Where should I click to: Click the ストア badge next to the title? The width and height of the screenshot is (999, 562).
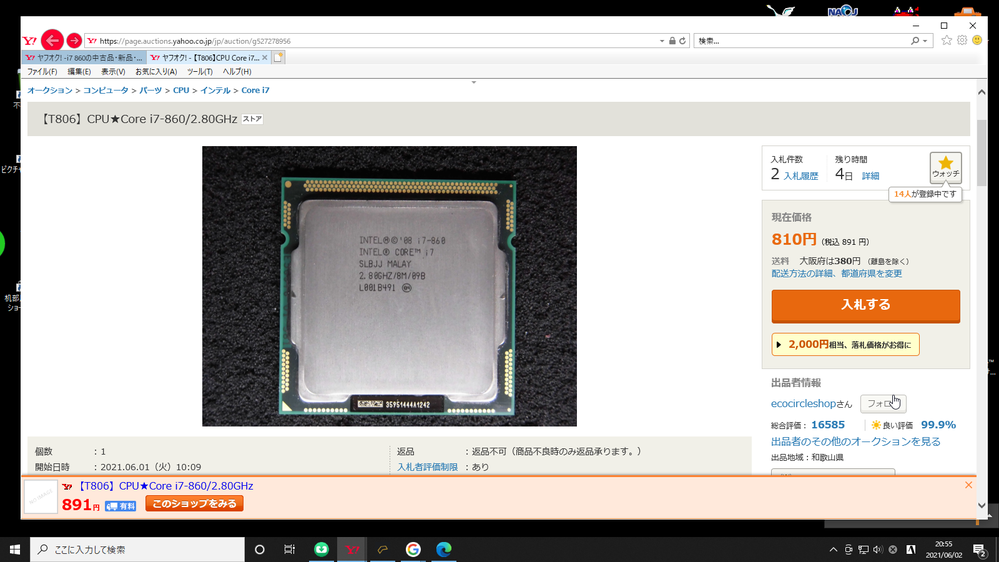click(252, 119)
